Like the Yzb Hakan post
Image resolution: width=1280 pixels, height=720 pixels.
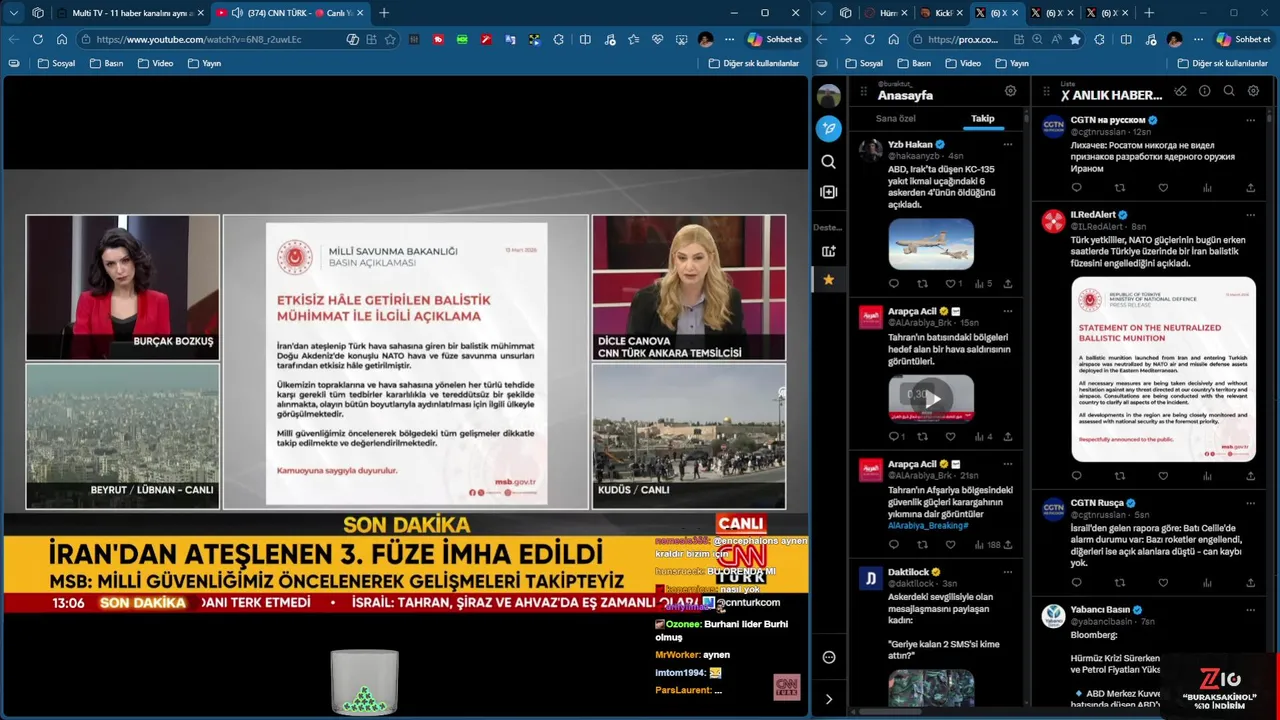pos(950,283)
